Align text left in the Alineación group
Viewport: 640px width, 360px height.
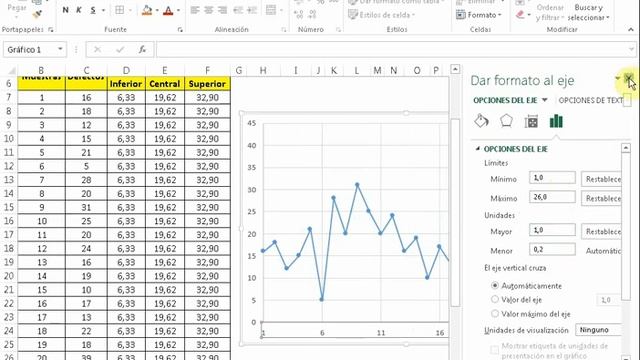pyautogui.click(x=195, y=10)
